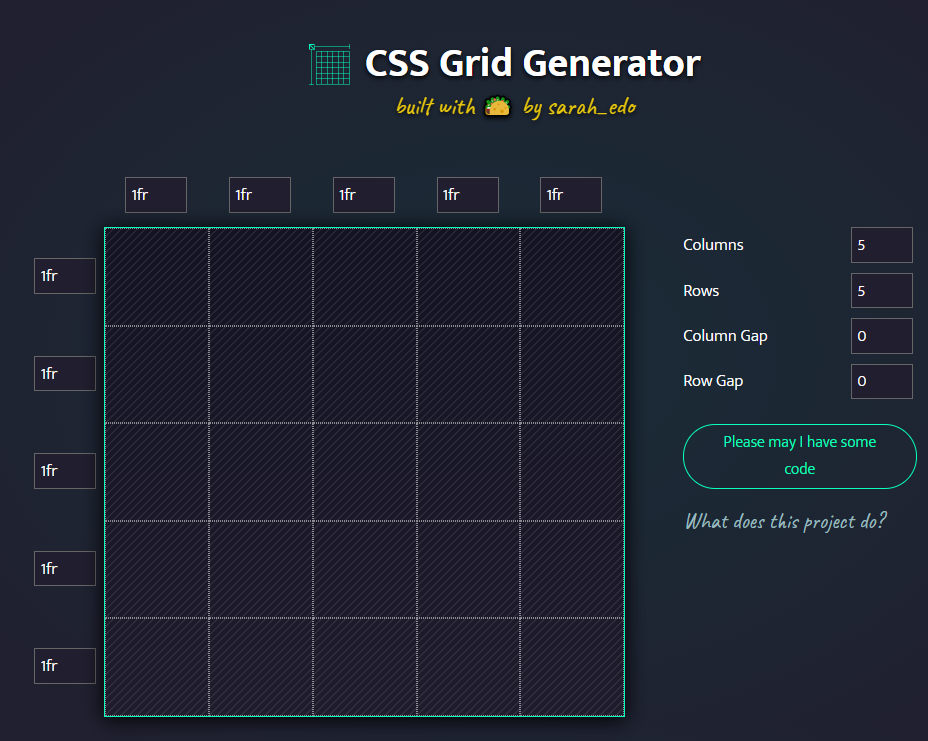Select the Row Gap input field
Viewport: 928px width, 741px height.
(881, 381)
